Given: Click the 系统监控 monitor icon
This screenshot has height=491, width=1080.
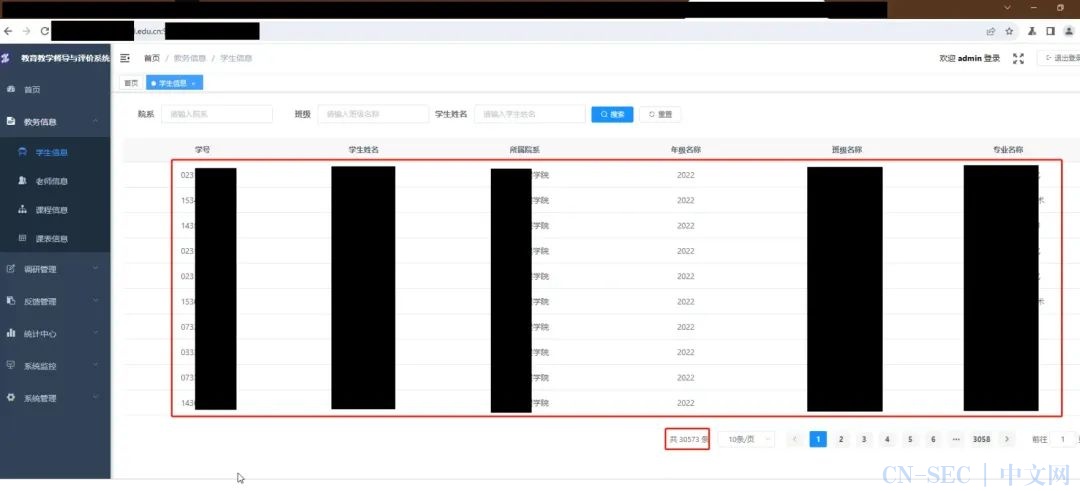Looking at the screenshot, I should (11, 365).
